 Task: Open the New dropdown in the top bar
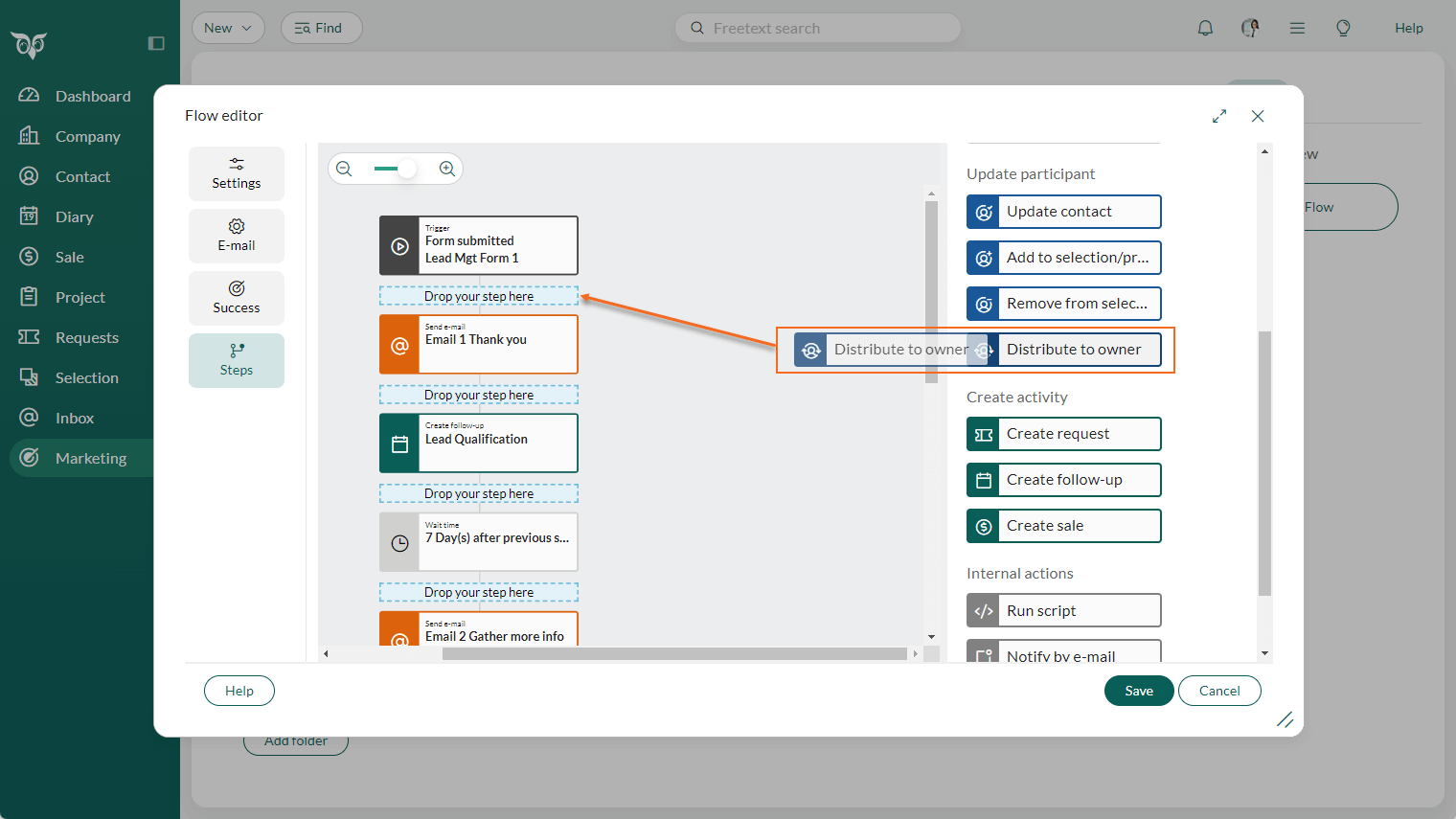[228, 28]
